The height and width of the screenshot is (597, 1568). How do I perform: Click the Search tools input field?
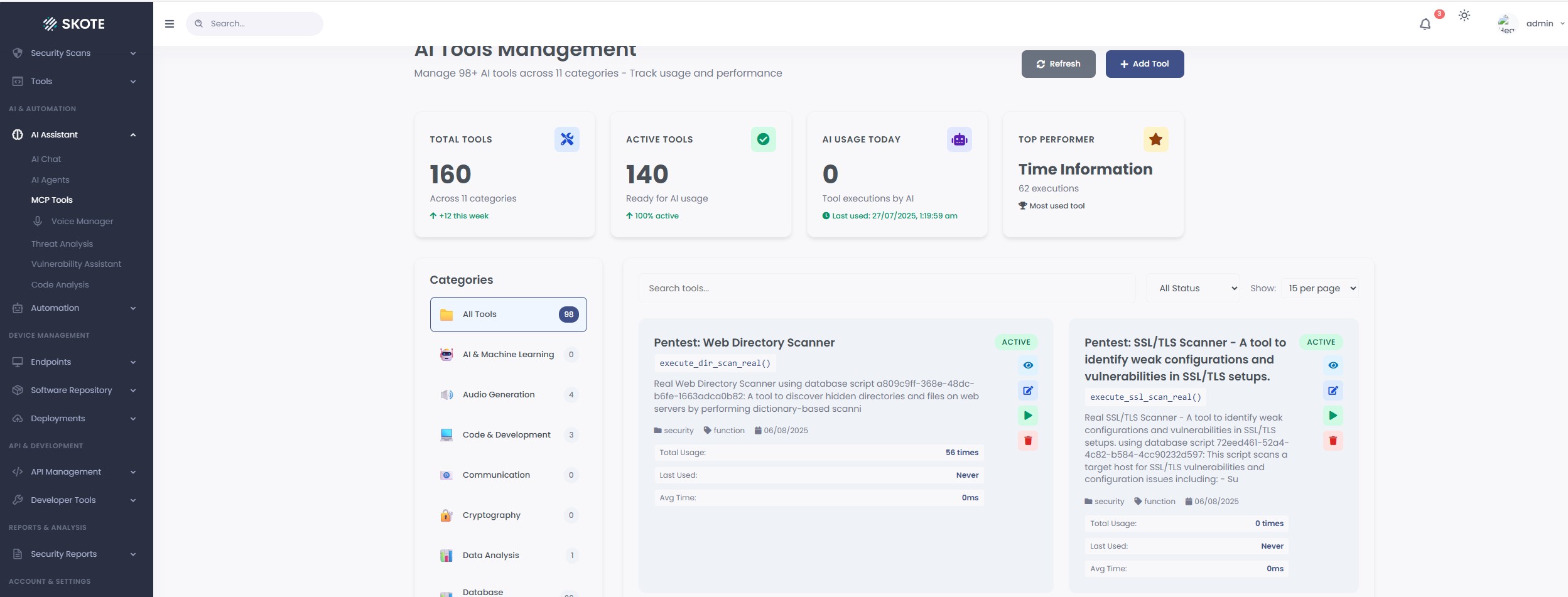tap(887, 288)
